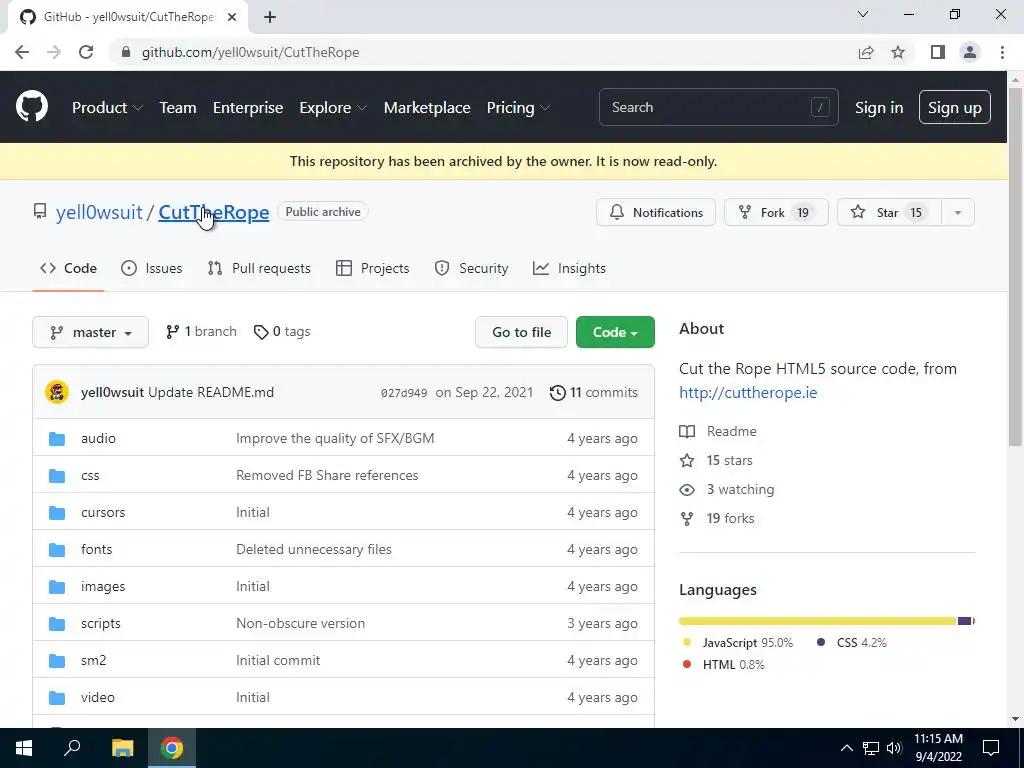The height and width of the screenshot is (768, 1024).
Task: View the 1 branch list
Action: [201, 332]
